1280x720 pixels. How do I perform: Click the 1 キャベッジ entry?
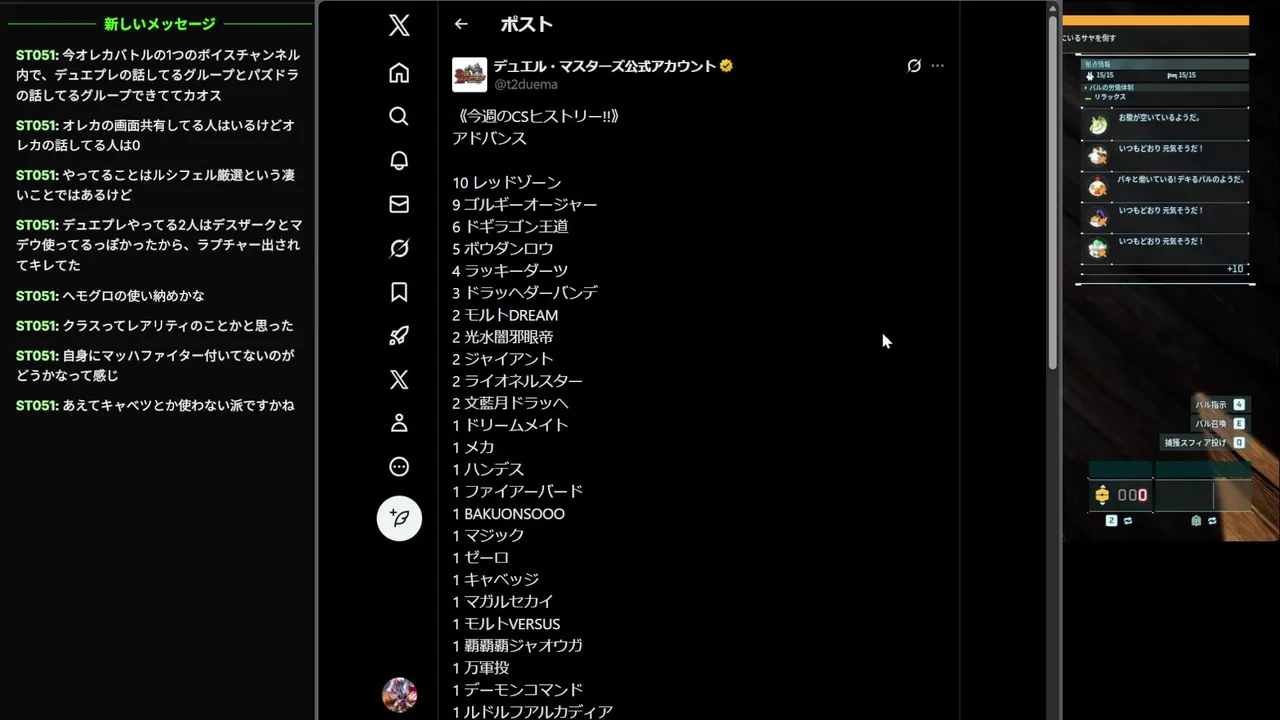coord(495,580)
